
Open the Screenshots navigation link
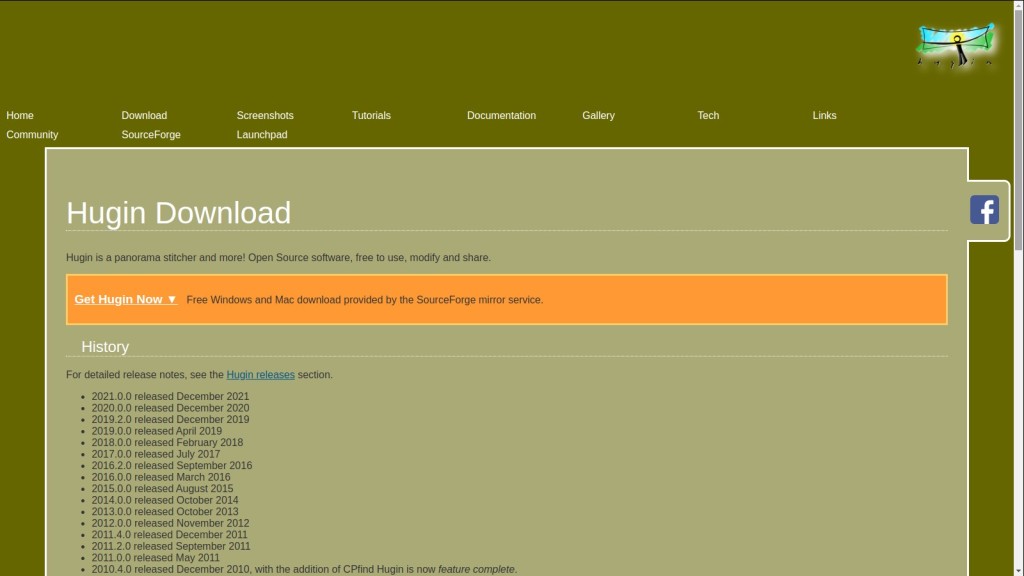265,116
